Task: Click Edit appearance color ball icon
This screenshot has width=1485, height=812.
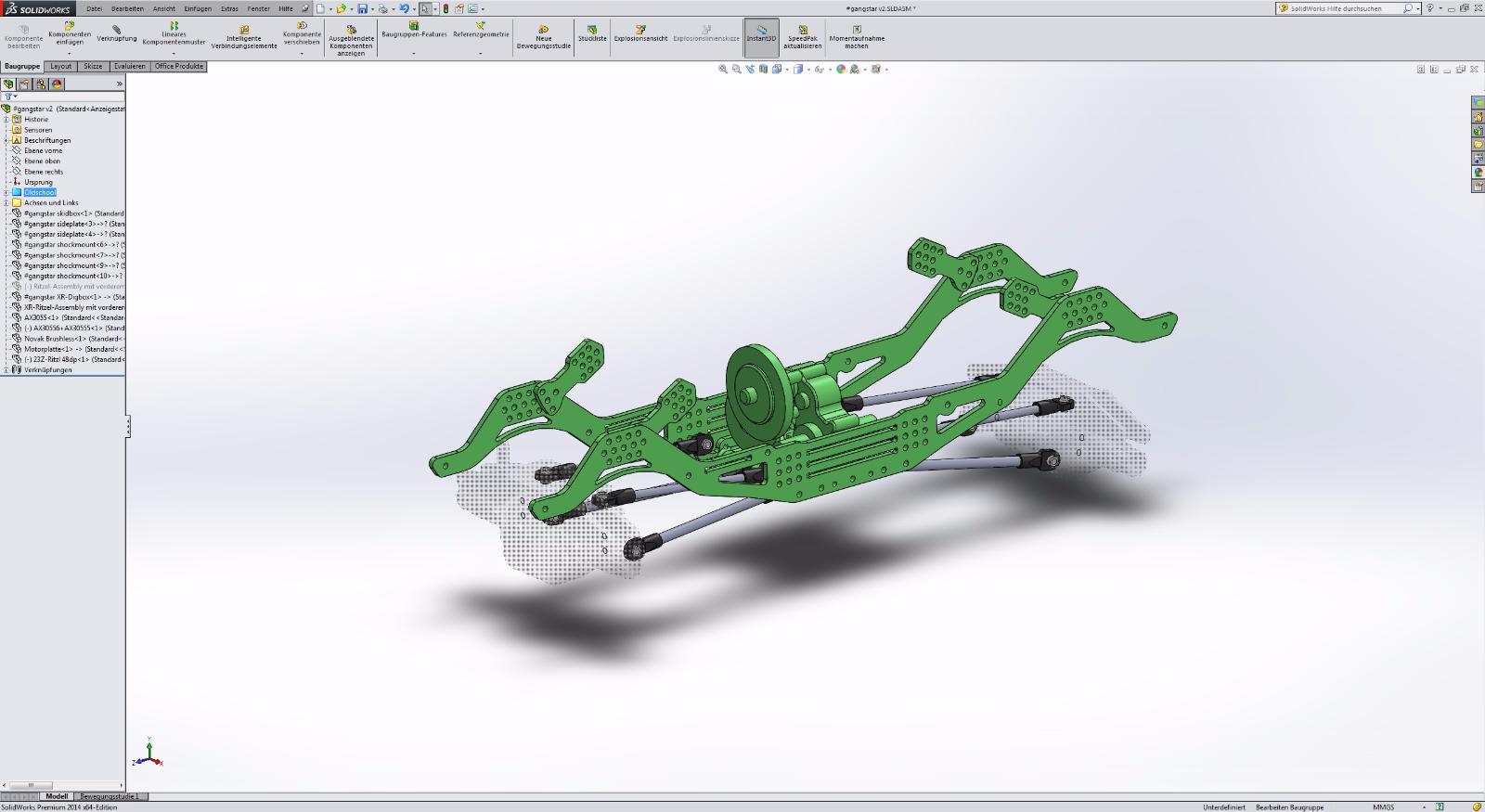Action: coord(841,69)
